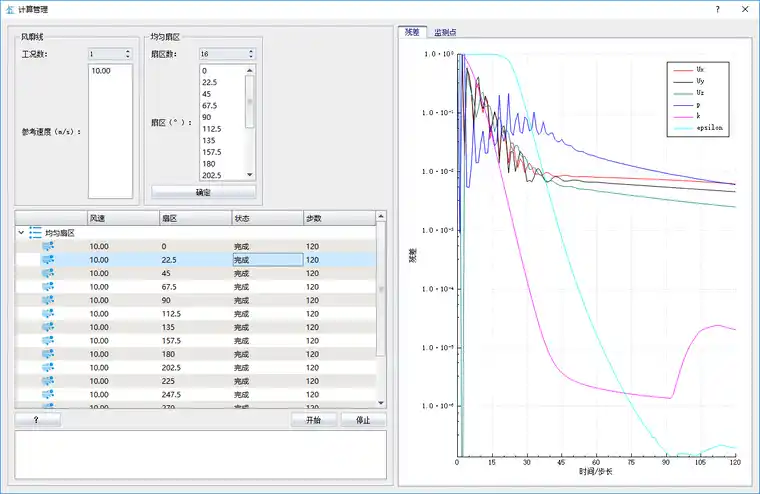
Task: Click the 120 steps cell for sector 135
Action: click(x=339, y=327)
